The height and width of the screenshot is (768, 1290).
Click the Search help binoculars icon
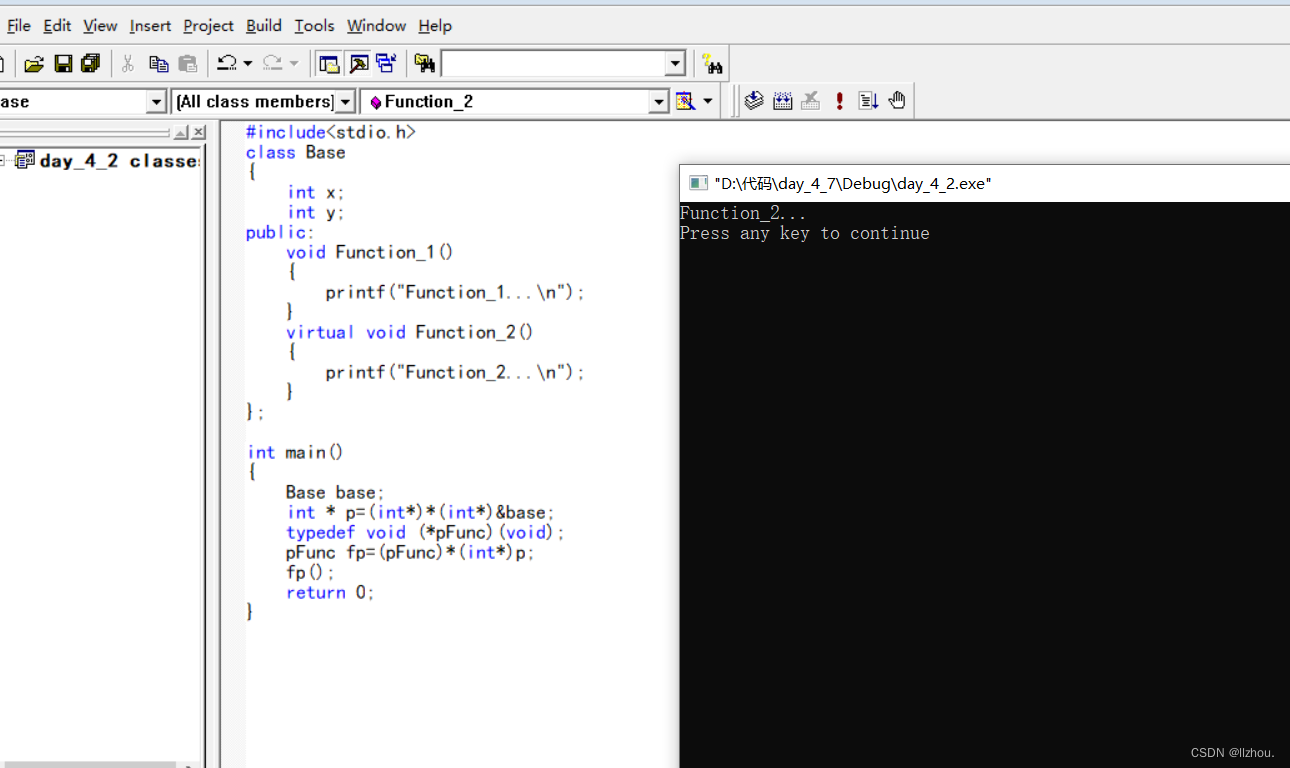point(712,64)
